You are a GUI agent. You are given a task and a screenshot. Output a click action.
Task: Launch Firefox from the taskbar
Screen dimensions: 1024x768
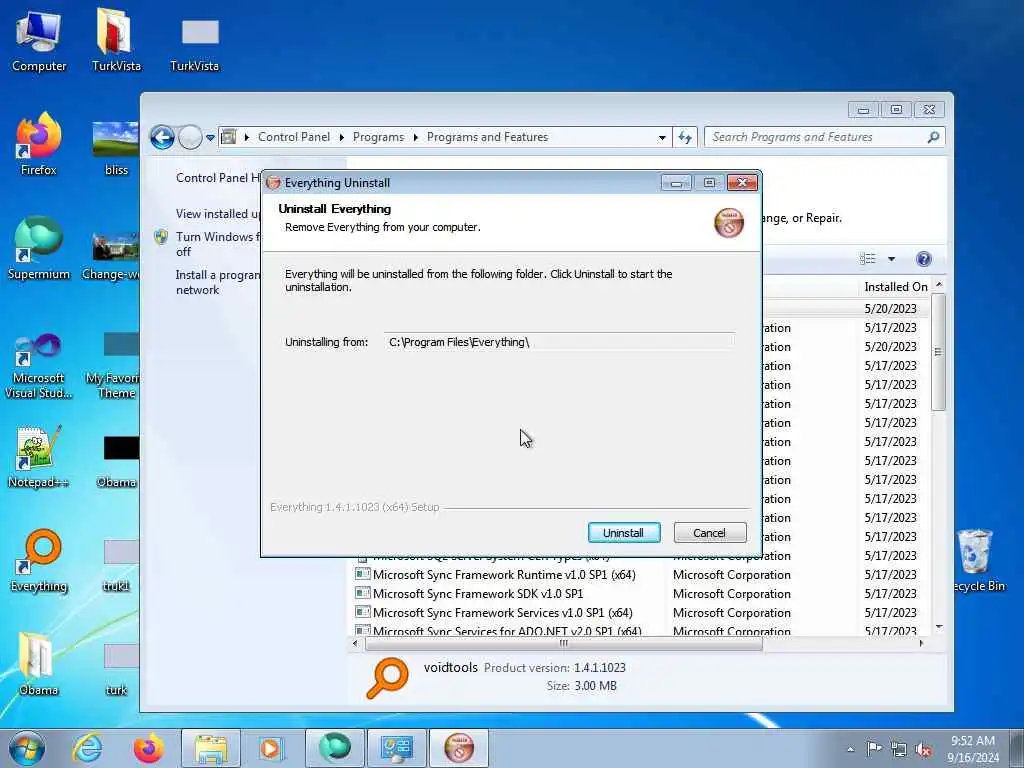(x=148, y=748)
